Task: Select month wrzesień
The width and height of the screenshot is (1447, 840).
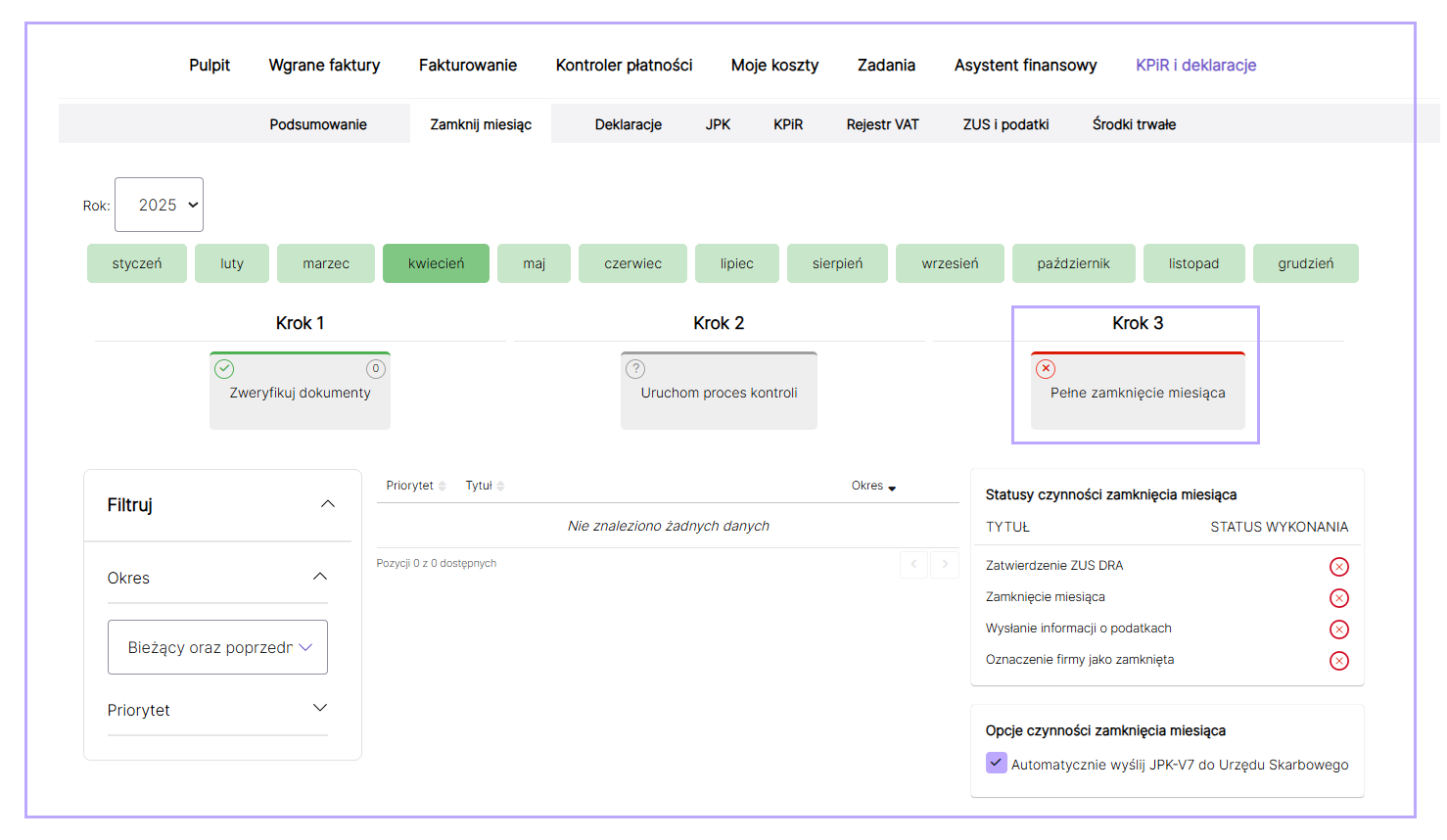Action: 950,263
